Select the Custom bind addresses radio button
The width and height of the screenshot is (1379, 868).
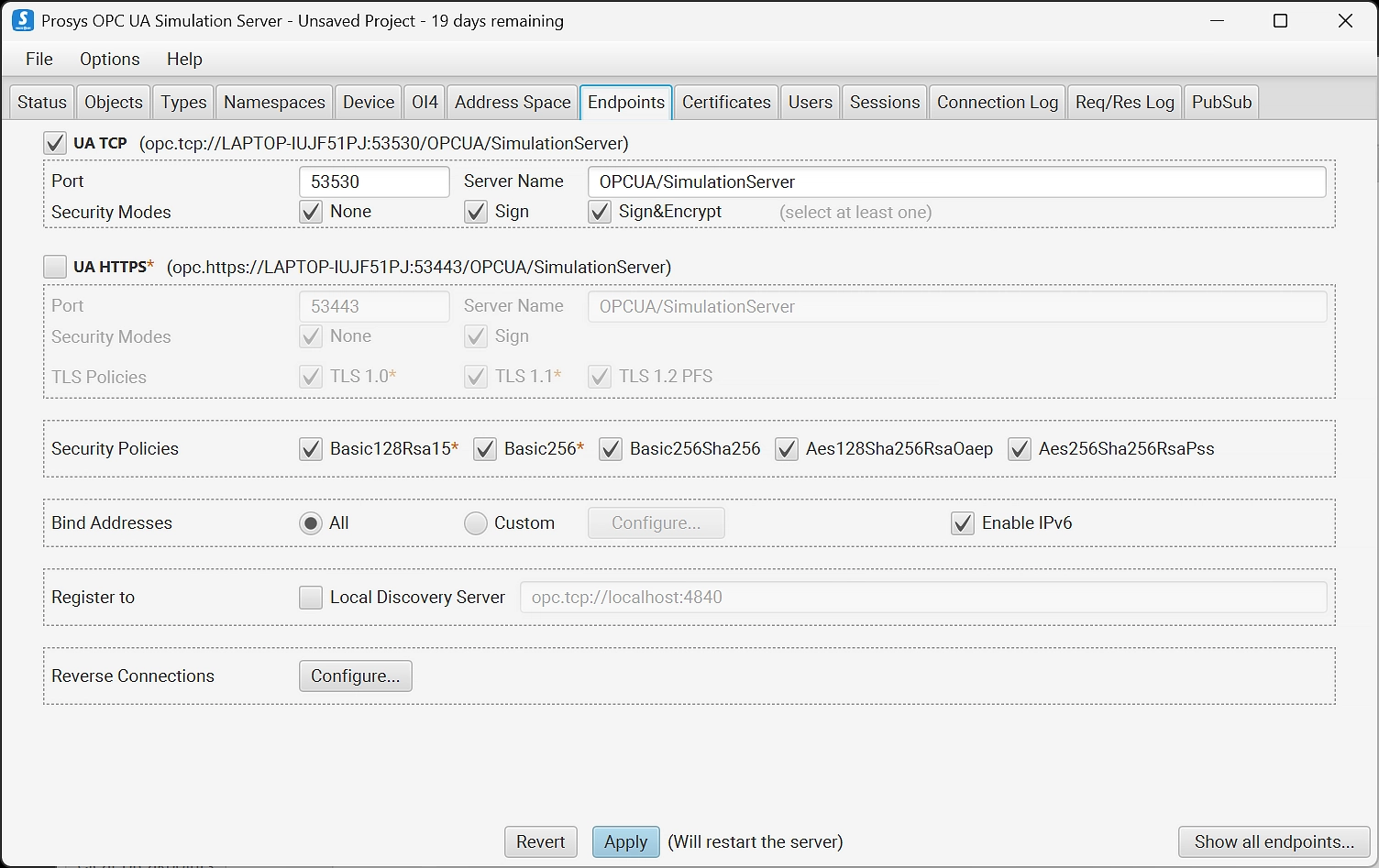(x=475, y=523)
